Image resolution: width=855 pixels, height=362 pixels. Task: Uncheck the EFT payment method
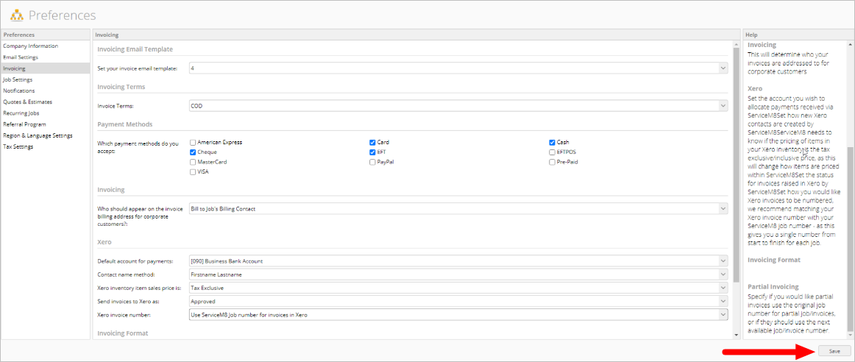pos(372,152)
